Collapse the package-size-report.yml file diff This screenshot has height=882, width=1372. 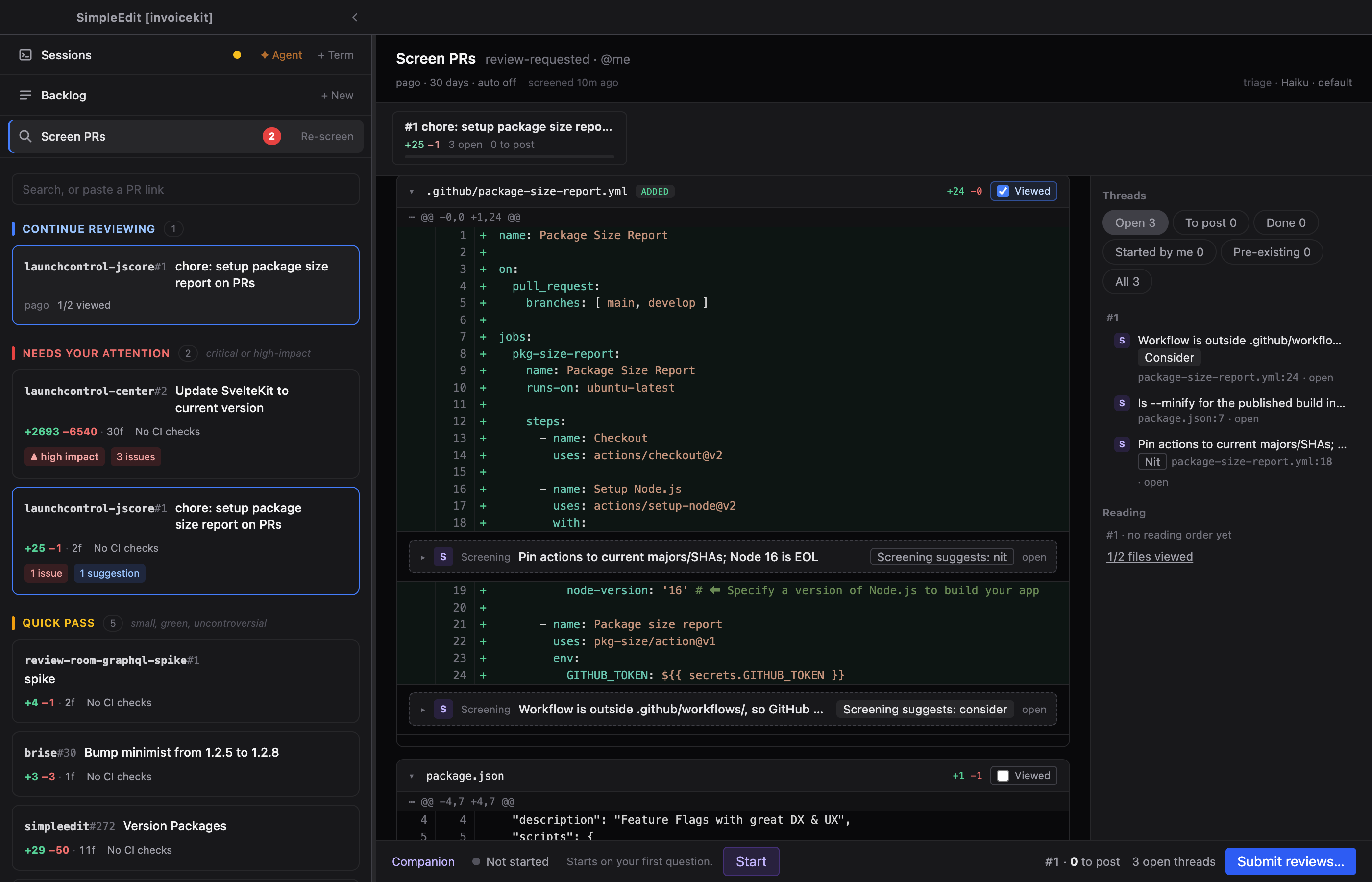(412, 191)
